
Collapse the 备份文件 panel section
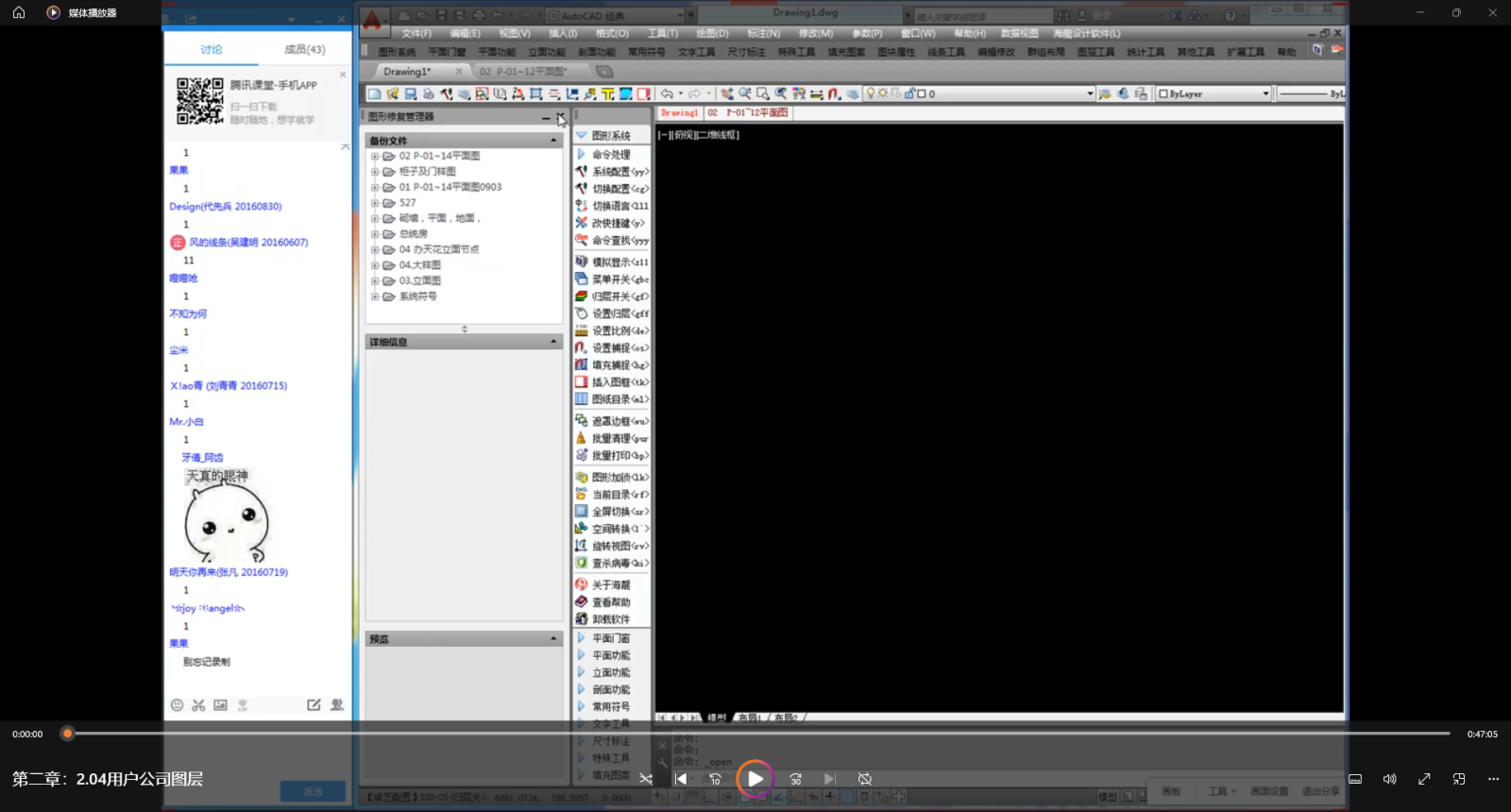pyautogui.click(x=553, y=141)
